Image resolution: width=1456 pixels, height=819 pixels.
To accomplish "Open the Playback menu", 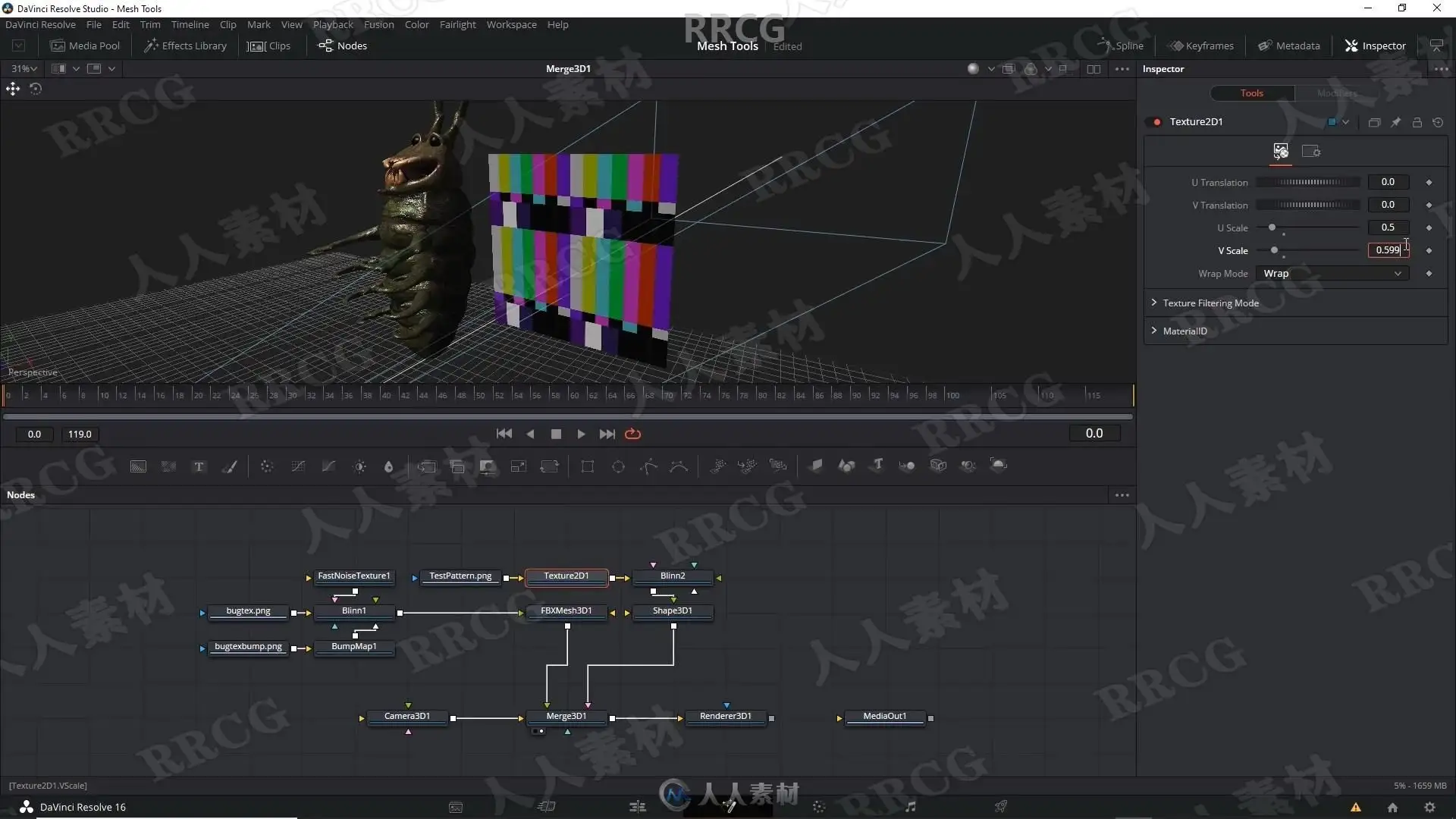I will 333,24.
